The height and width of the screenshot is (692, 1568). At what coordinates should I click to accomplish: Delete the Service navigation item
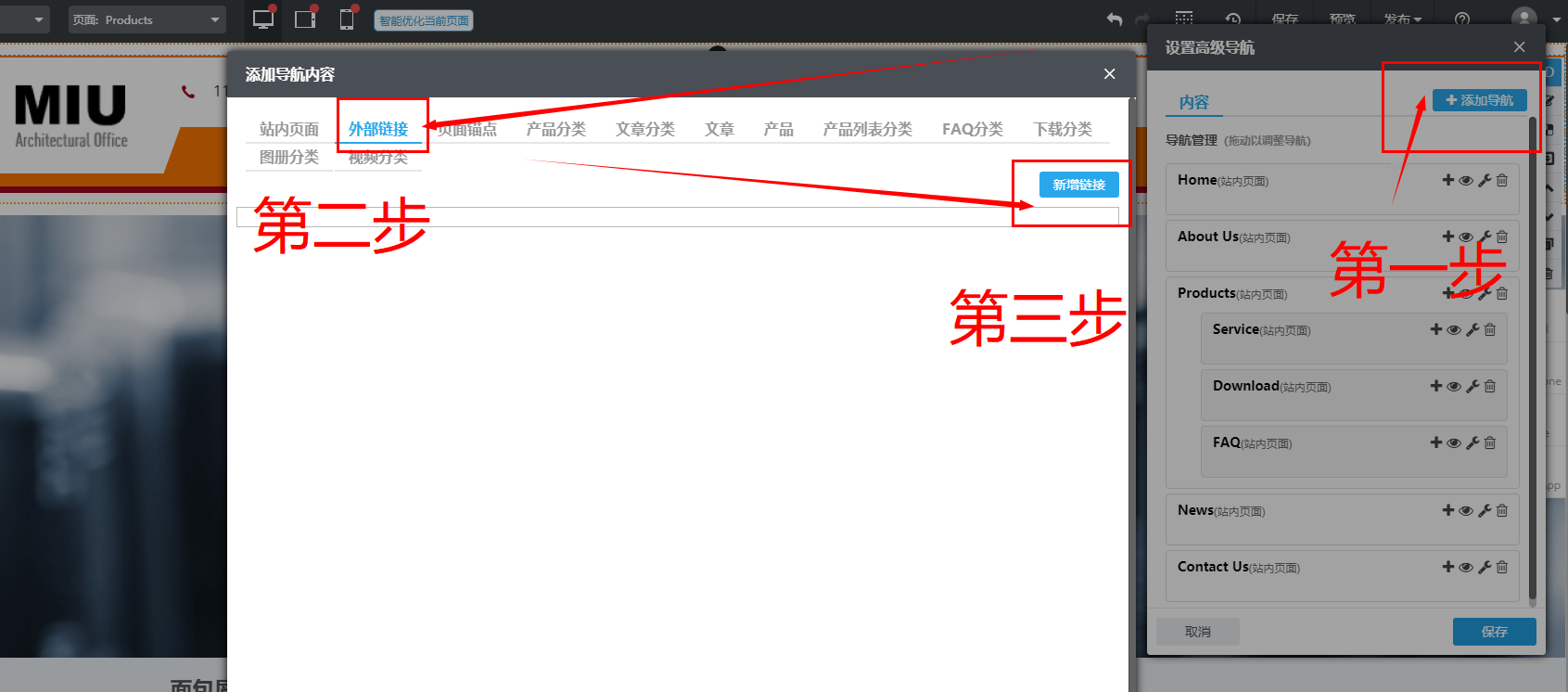coord(1490,329)
